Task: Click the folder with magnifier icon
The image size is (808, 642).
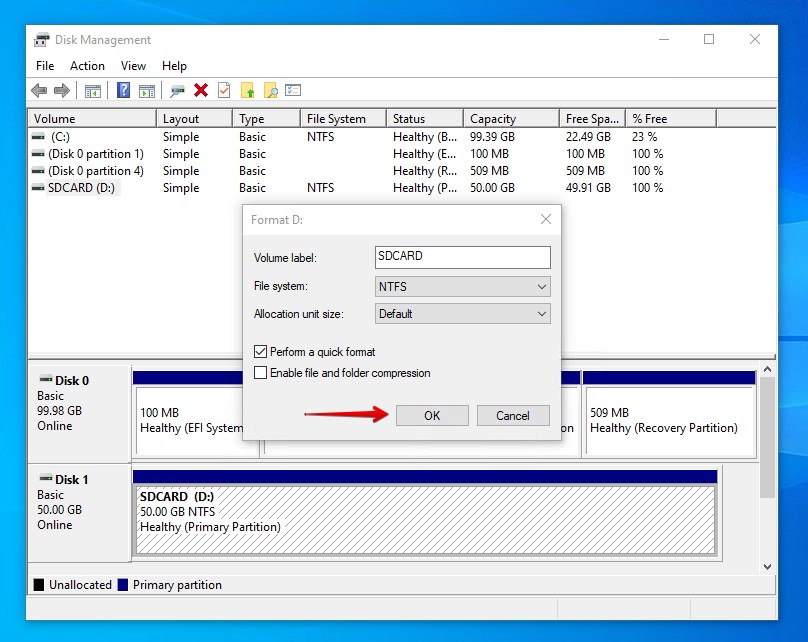Action: (x=270, y=91)
